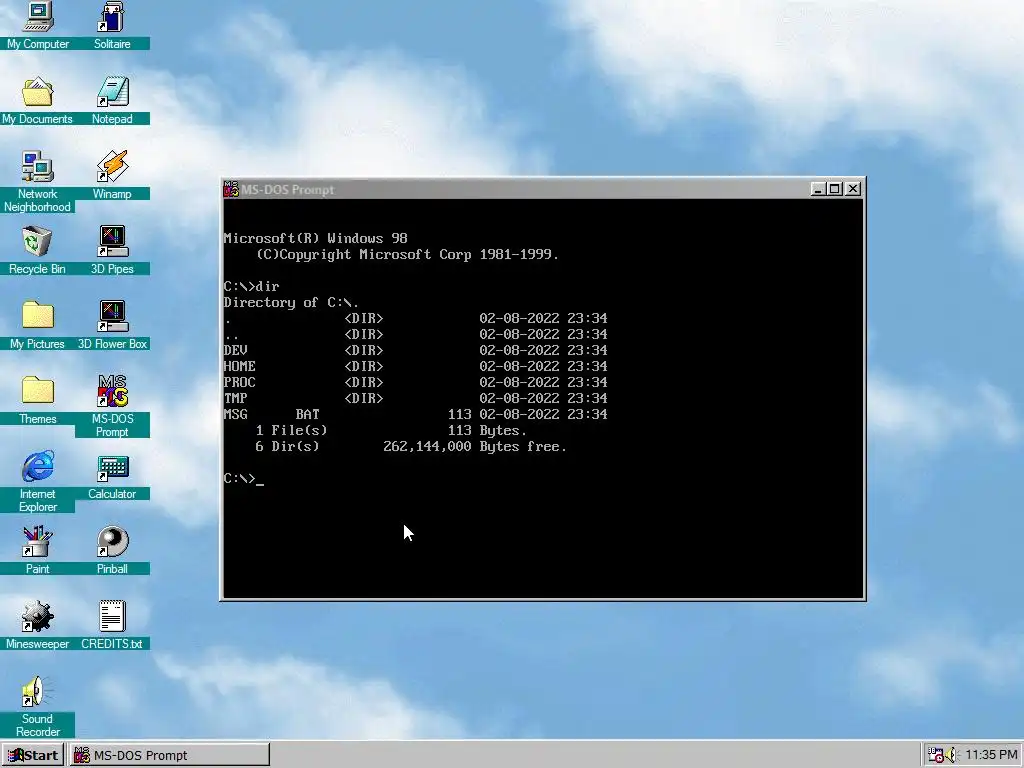1024x768 pixels.
Task: Launch the Winamp lightning bolt icon
Action: (112, 167)
